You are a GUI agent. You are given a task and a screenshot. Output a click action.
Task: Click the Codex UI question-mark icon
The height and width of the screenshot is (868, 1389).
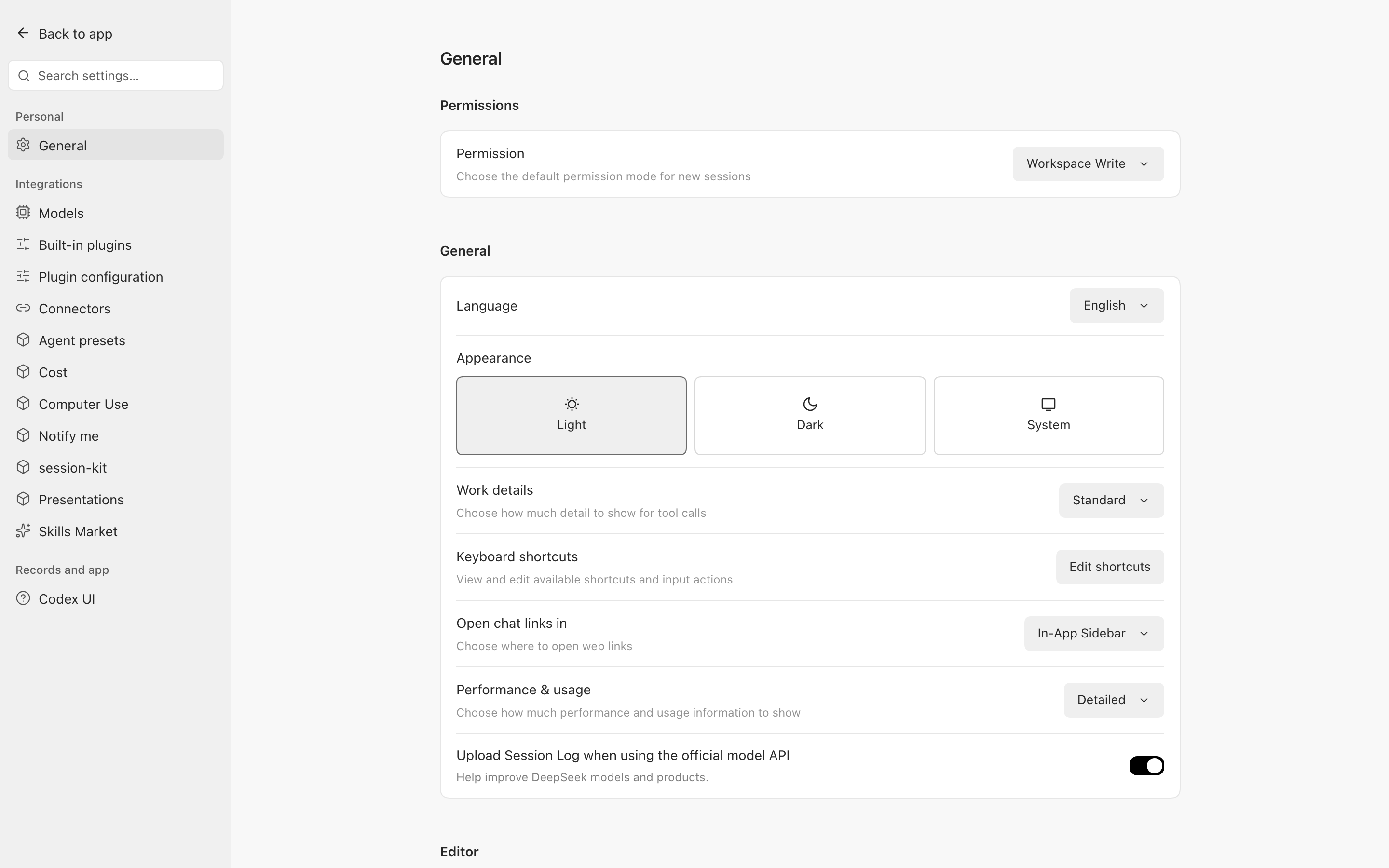pos(23,599)
